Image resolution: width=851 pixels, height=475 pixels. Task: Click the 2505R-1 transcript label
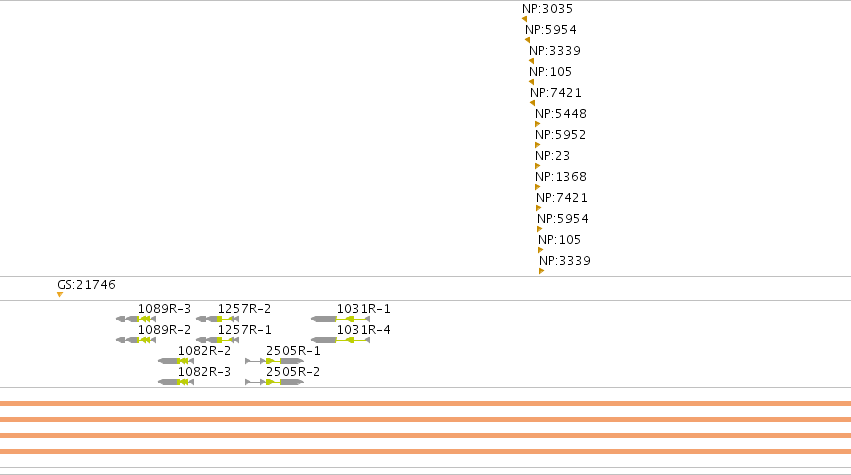click(293, 351)
